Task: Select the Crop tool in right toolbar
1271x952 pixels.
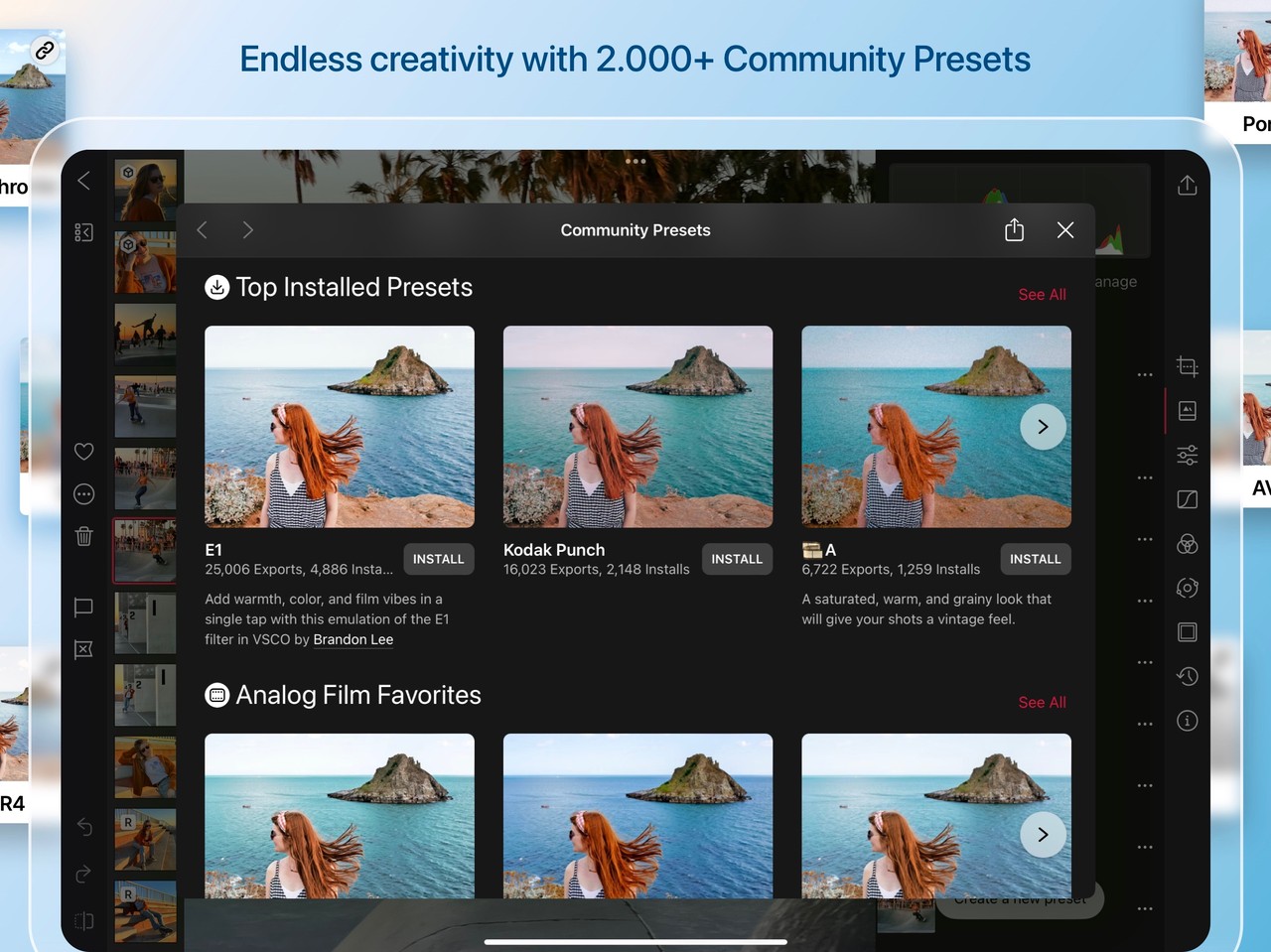Action: coord(1188,366)
